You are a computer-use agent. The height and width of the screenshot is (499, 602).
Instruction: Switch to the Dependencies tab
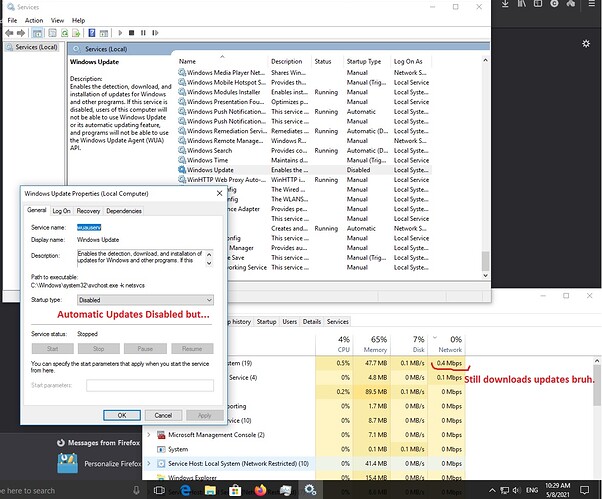[x=123, y=211]
